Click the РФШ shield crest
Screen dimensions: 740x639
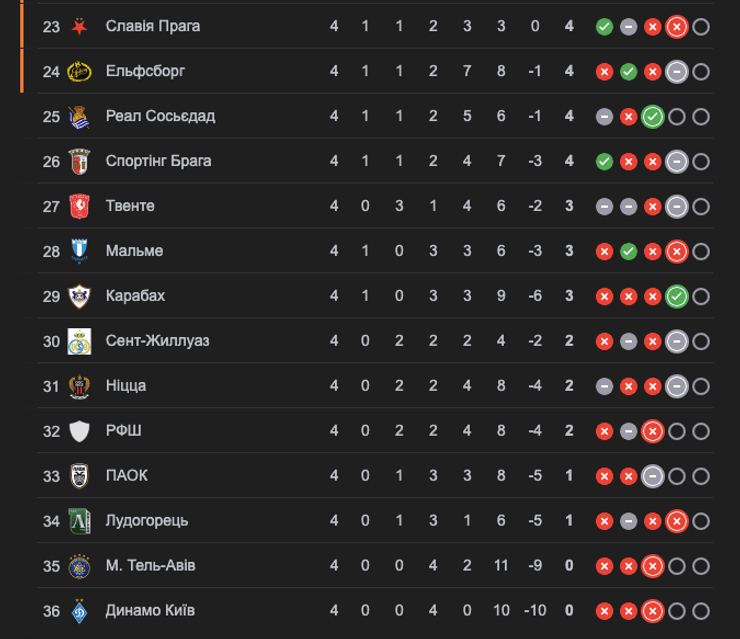coord(79,431)
